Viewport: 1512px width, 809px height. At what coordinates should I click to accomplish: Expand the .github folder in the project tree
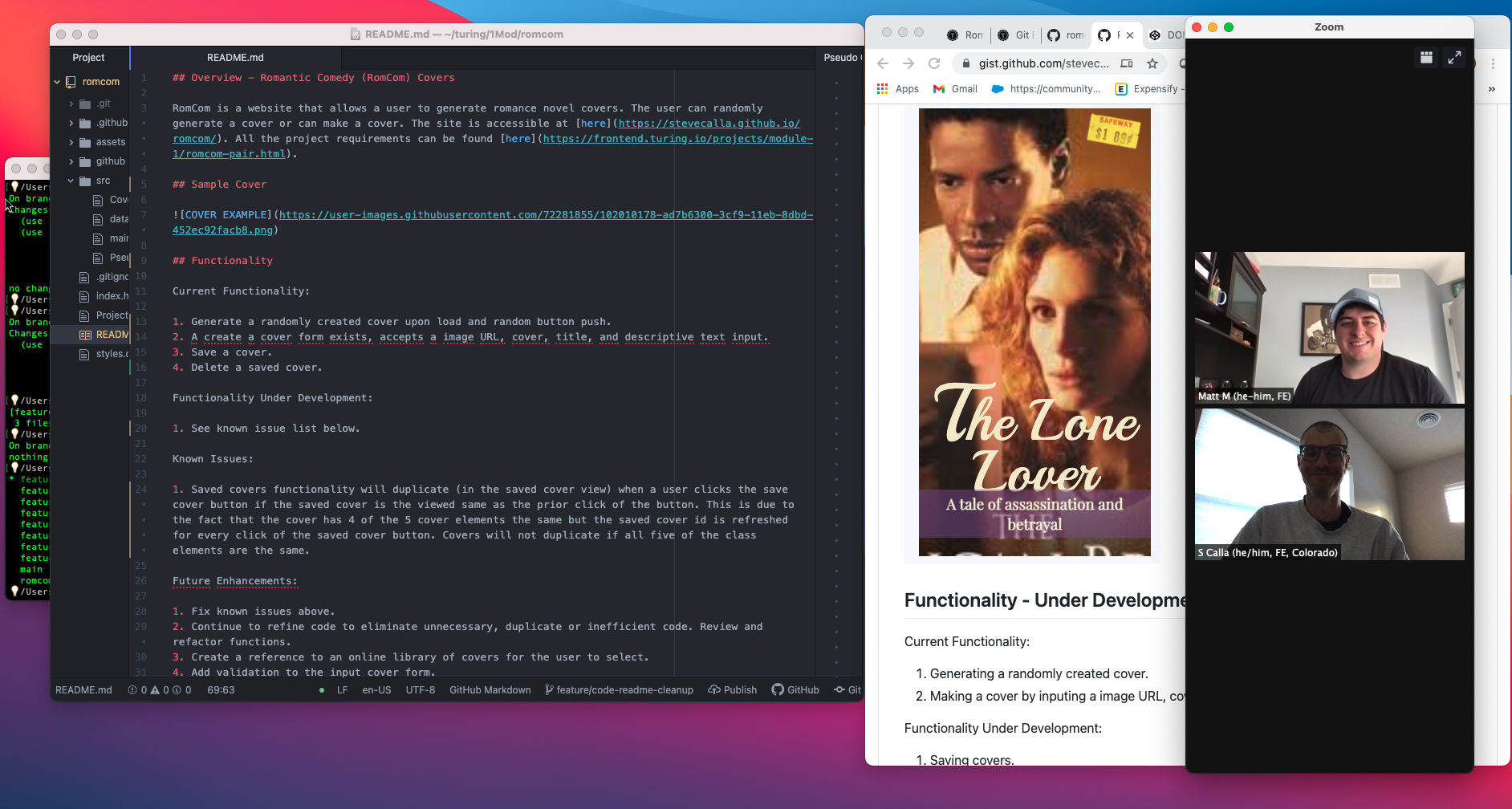pos(72,123)
